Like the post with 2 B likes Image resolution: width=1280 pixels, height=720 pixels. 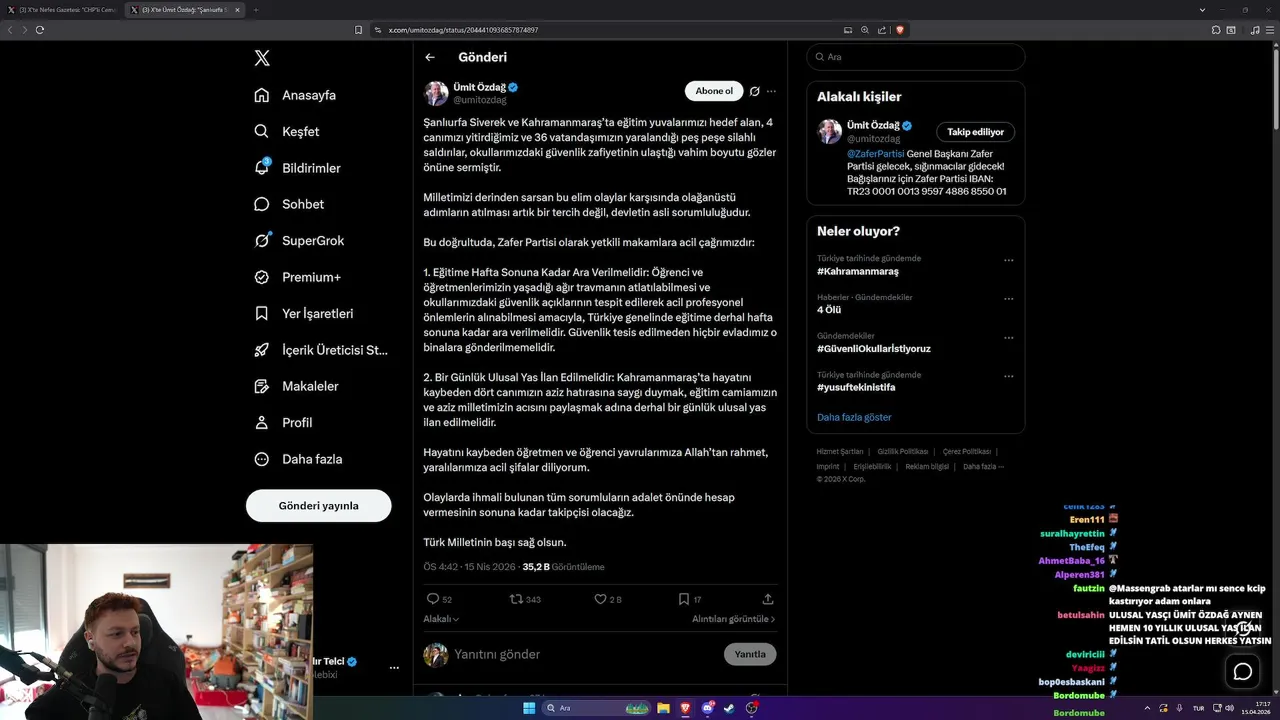(600, 599)
